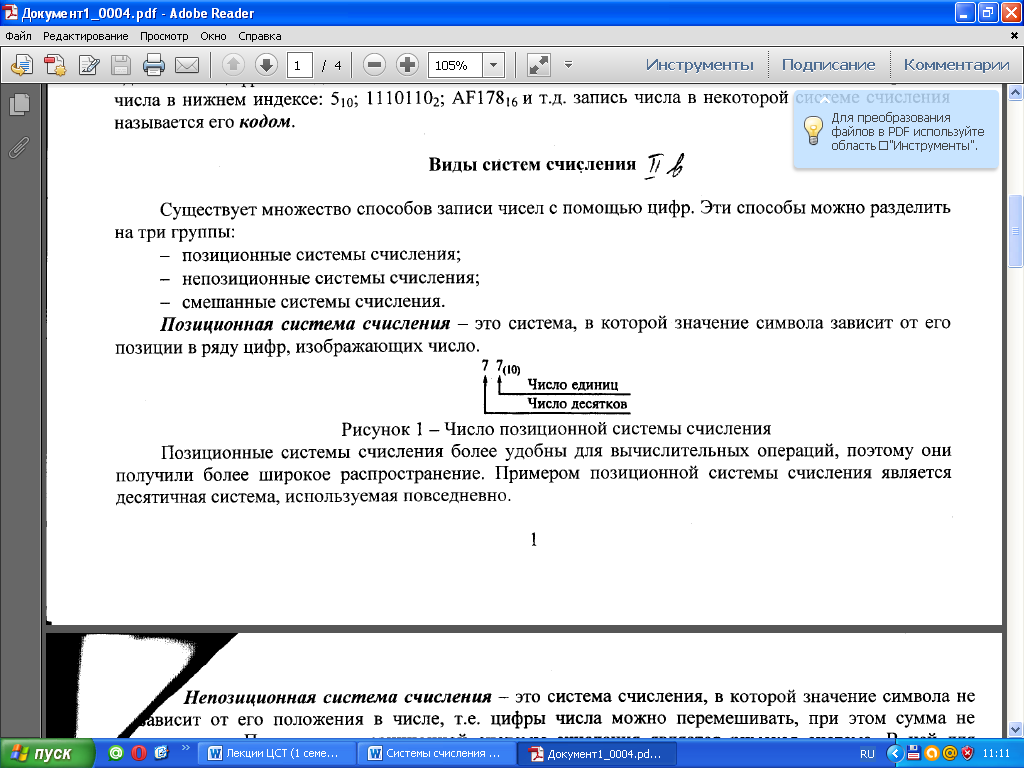Click the 105% zoom value field
The width and height of the screenshot is (1024, 768).
coord(455,65)
